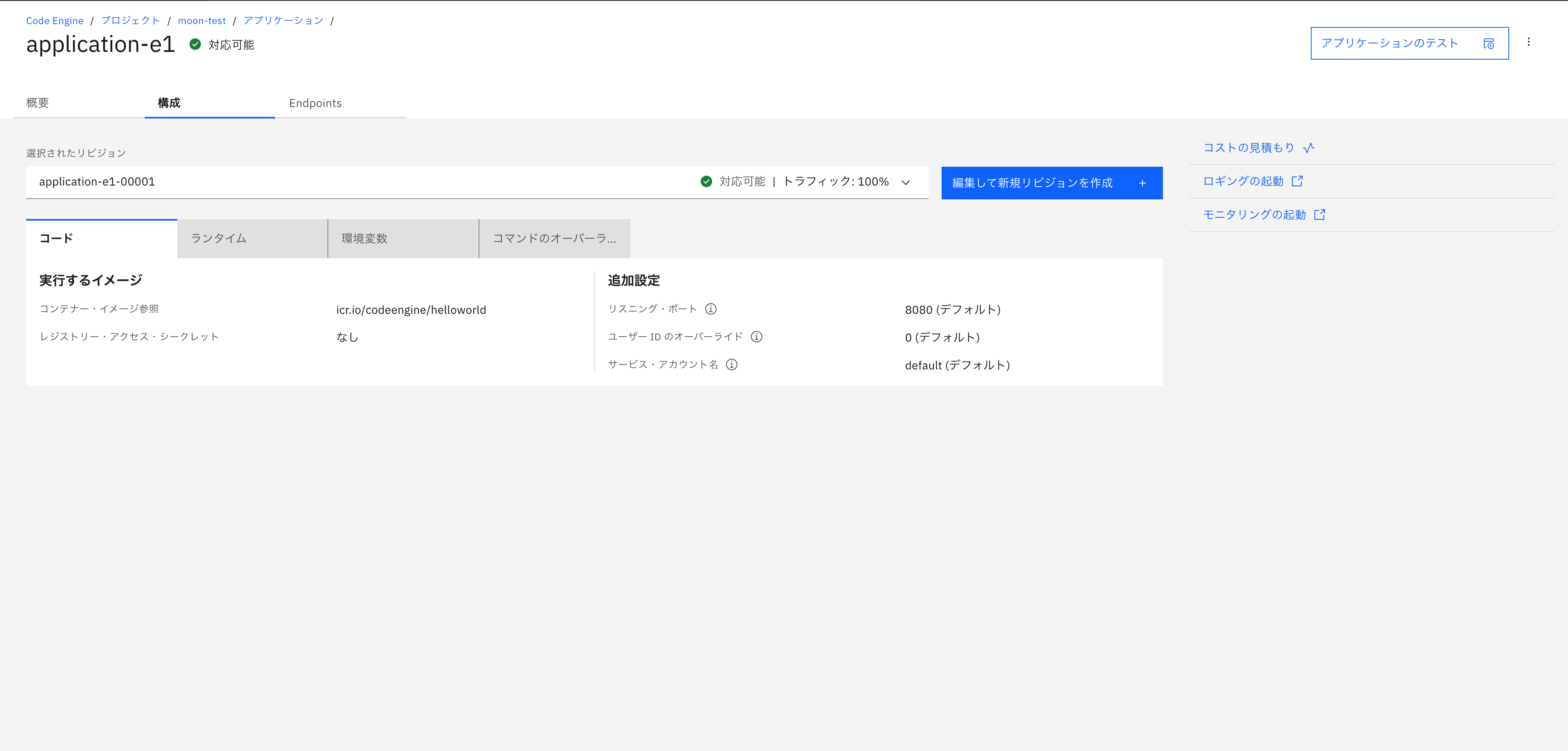Click the green 対応可能 status checkmark near application-e1
The width and height of the screenshot is (1568, 751).
[195, 44]
